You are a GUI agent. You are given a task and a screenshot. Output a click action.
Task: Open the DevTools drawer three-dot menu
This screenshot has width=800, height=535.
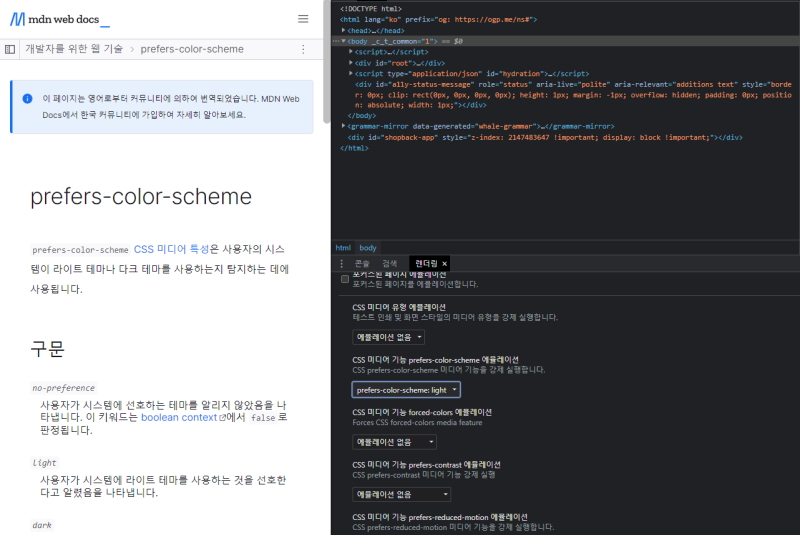click(341, 264)
